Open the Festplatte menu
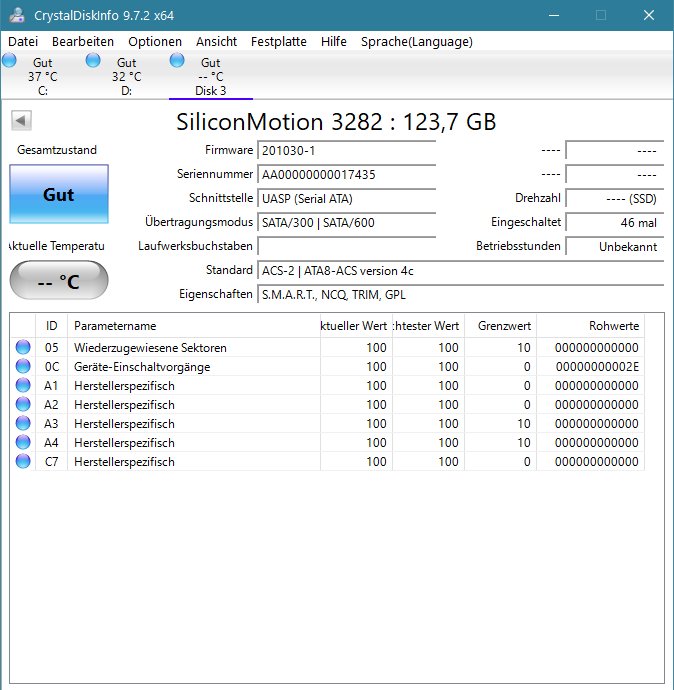The width and height of the screenshot is (674, 690). [278, 41]
